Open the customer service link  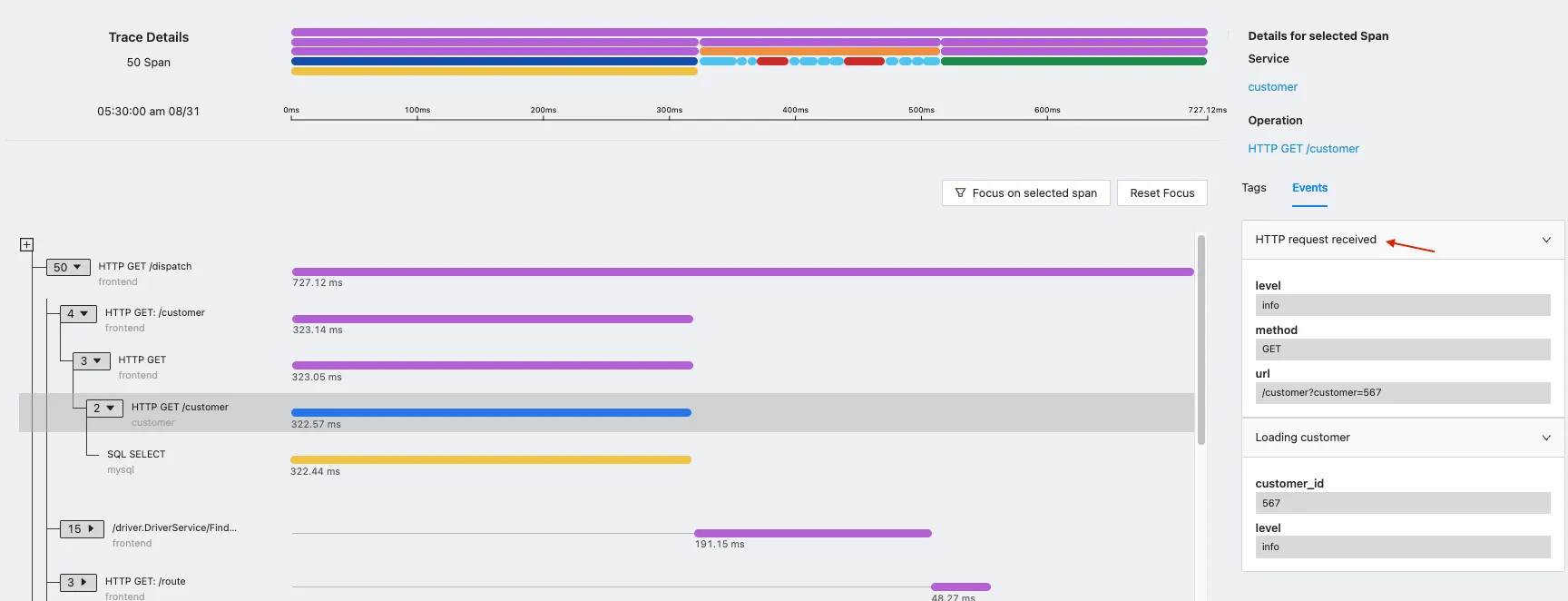click(x=1272, y=87)
